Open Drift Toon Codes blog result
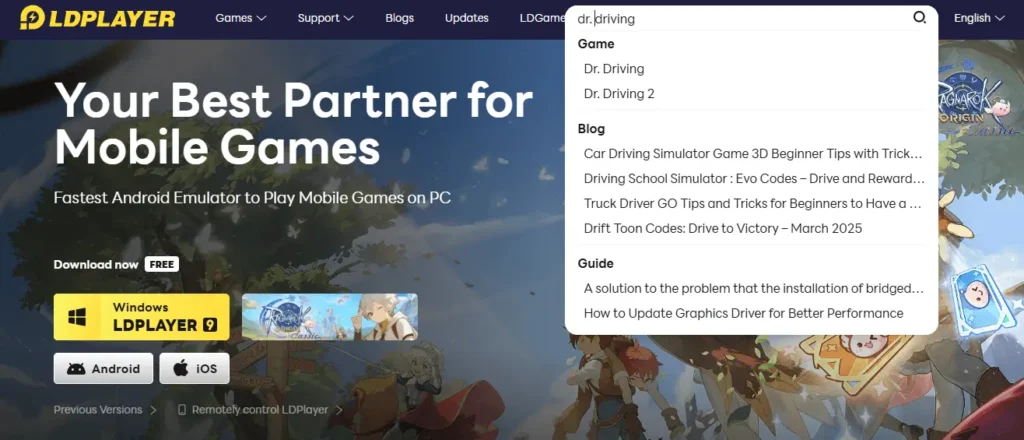 point(723,228)
